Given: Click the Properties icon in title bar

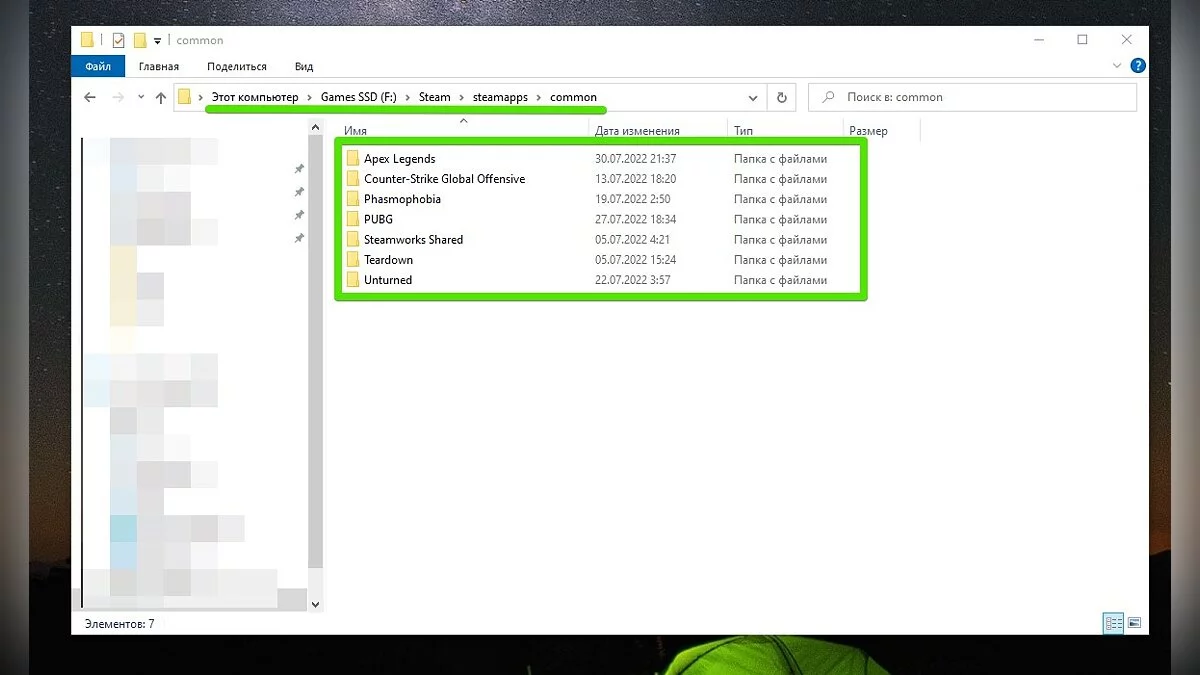Looking at the screenshot, I should pyautogui.click(x=118, y=40).
